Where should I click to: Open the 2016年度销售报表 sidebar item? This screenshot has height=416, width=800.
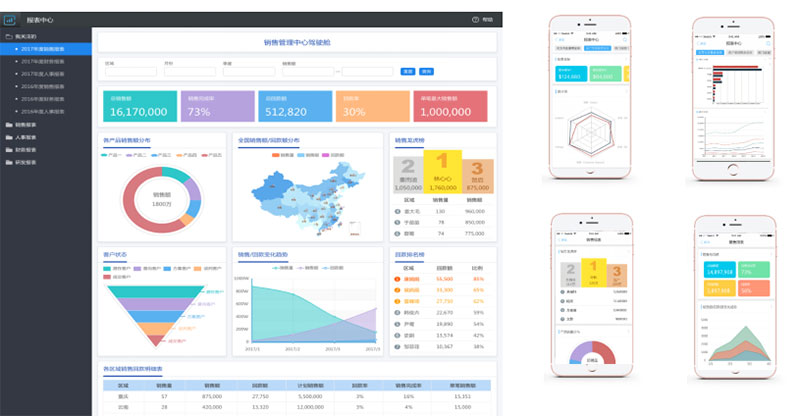point(43,86)
